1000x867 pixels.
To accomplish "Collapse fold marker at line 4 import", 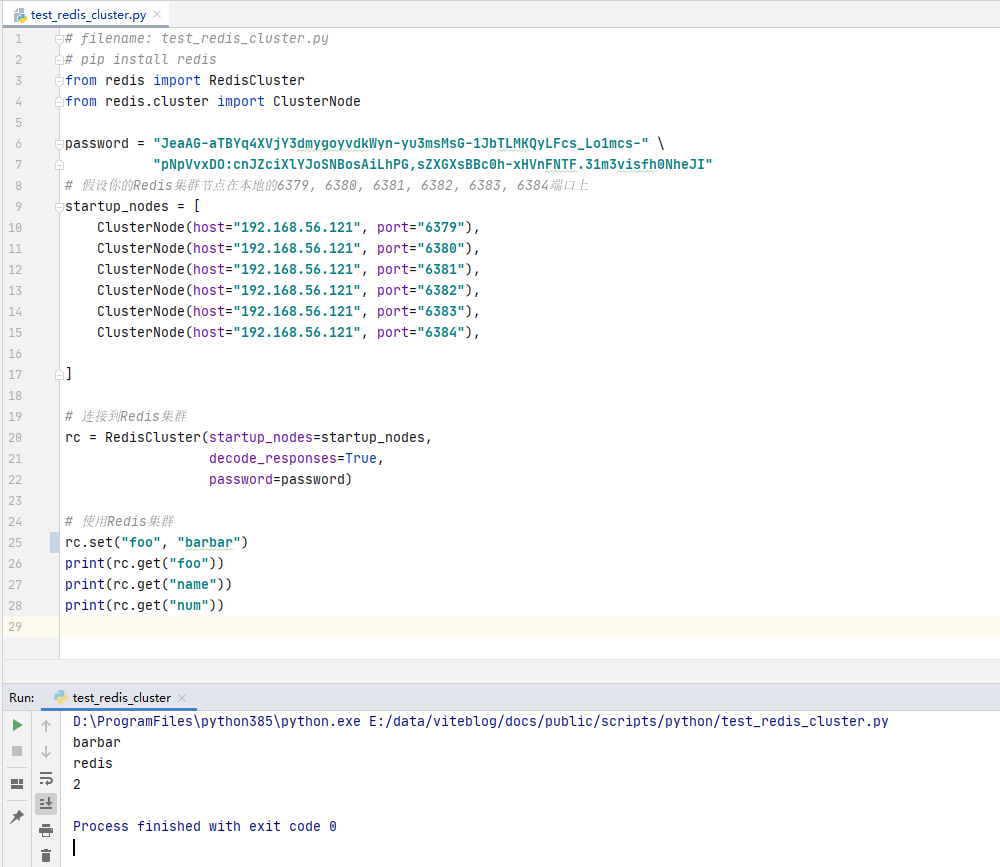I will click(59, 102).
